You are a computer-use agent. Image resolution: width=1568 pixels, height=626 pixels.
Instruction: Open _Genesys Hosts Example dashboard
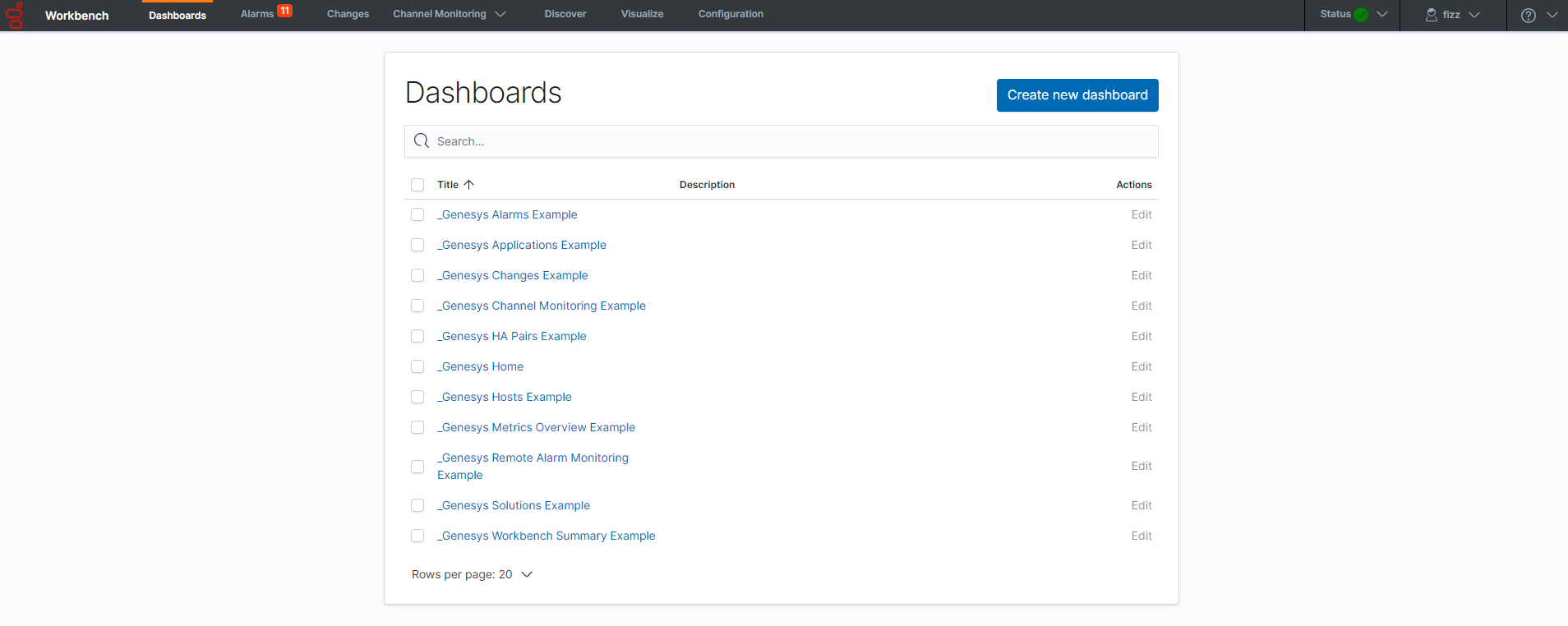point(505,397)
